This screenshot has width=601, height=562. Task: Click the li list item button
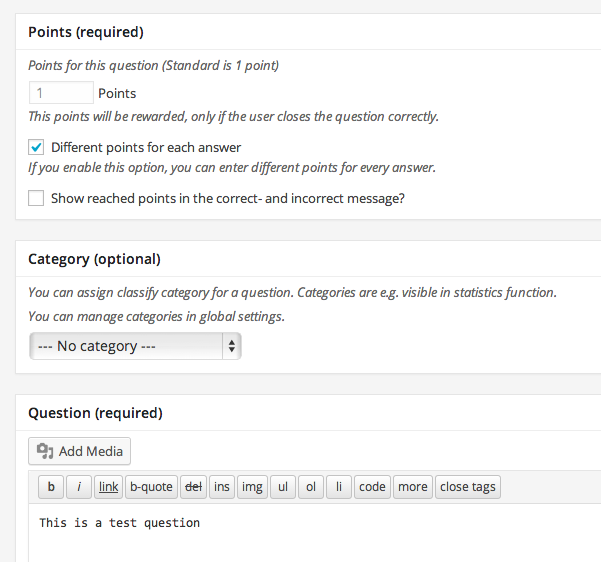pos(339,487)
